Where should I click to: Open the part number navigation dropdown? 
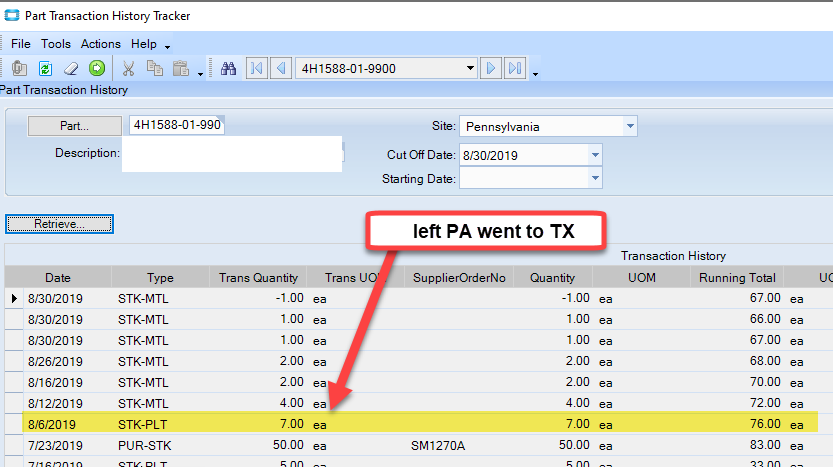(x=470, y=68)
